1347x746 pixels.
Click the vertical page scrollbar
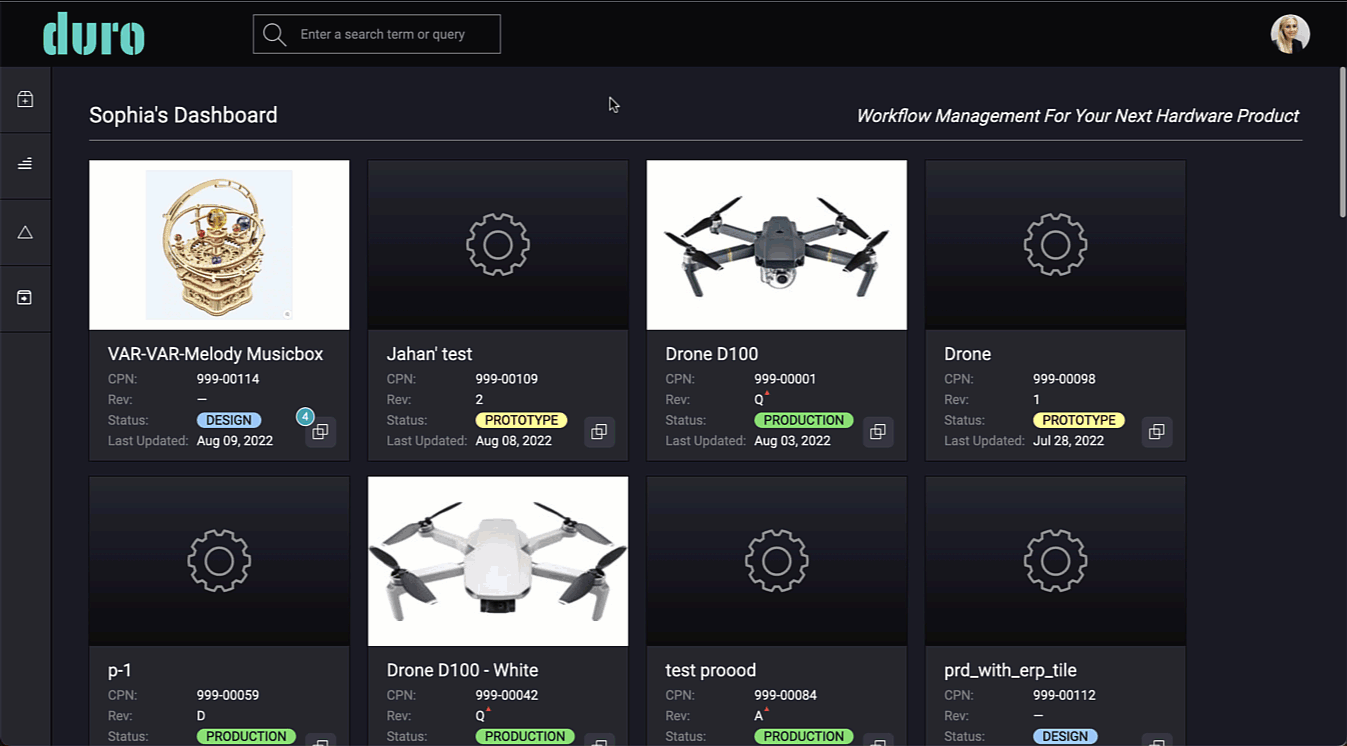[x=1342, y=140]
